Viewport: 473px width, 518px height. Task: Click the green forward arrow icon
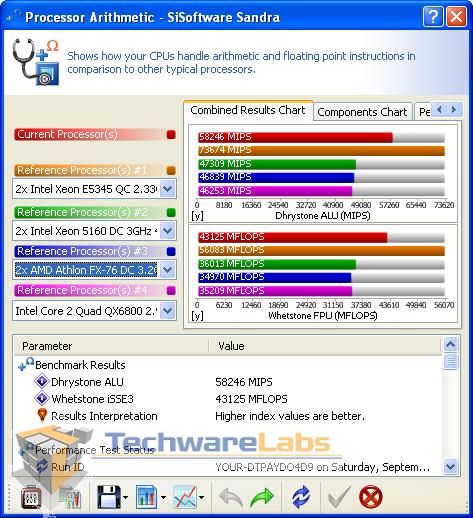coord(262,497)
